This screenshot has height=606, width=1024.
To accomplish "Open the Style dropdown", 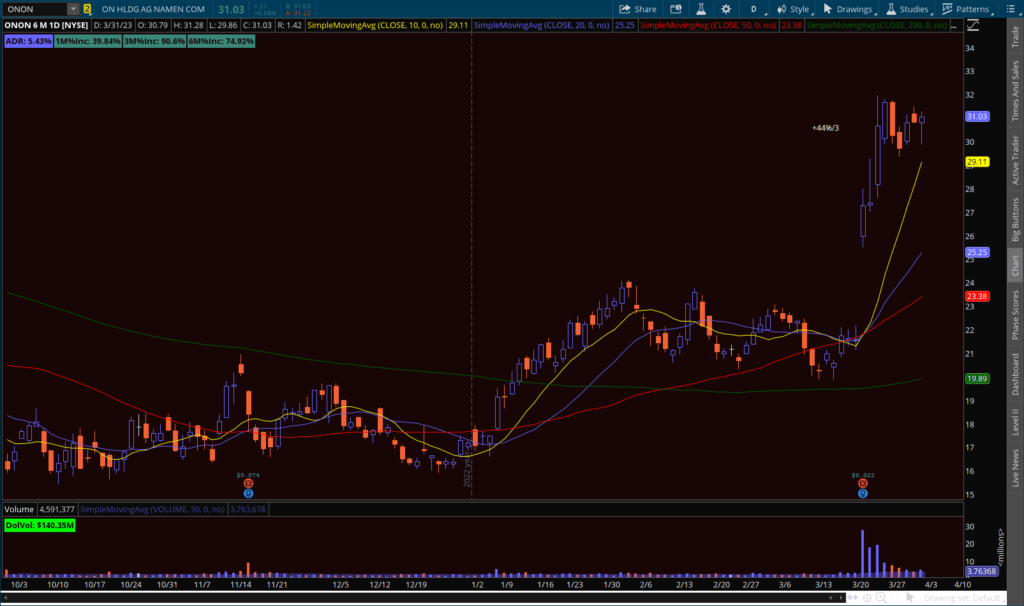I will (793, 9).
